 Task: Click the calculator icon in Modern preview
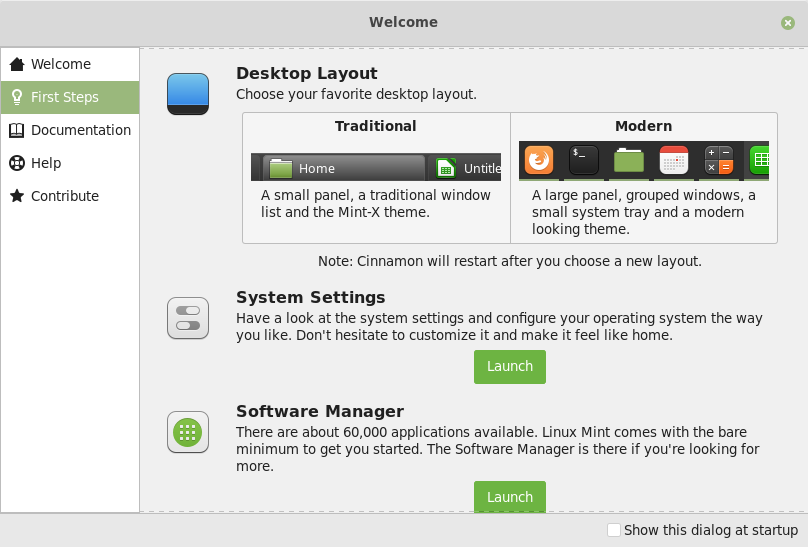coord(719,160)
